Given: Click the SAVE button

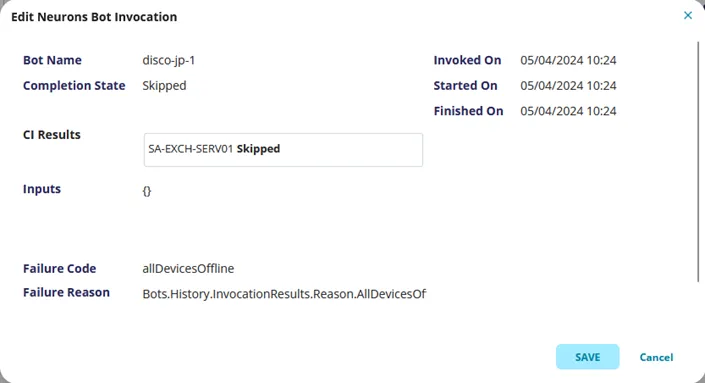Looking at the screenshot, I should click(x=587, y=357).
